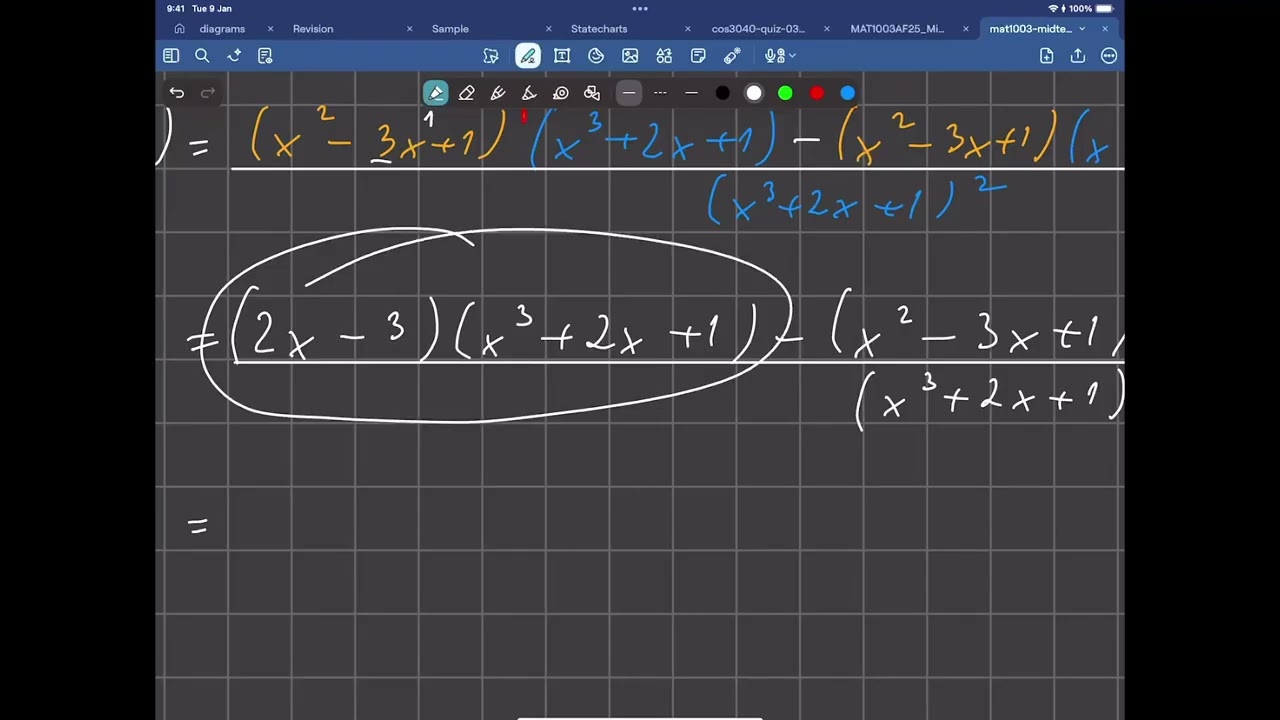The image size is (1280, 720).
Task: Switch to the cos3040-quiz-03 tab
Action: pos(758,29)
